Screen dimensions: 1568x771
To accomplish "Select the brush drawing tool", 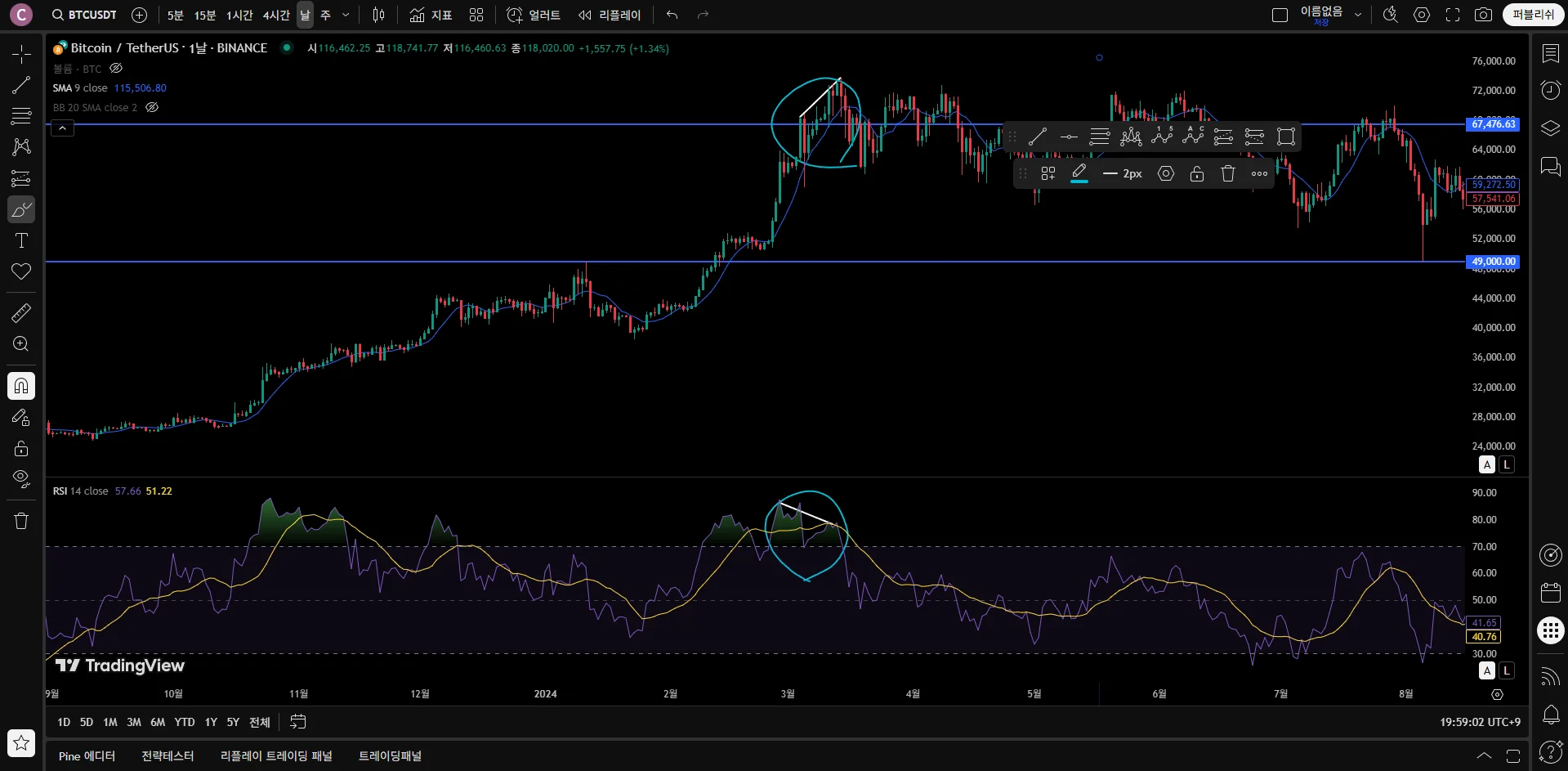I will [x=21, y=209].
